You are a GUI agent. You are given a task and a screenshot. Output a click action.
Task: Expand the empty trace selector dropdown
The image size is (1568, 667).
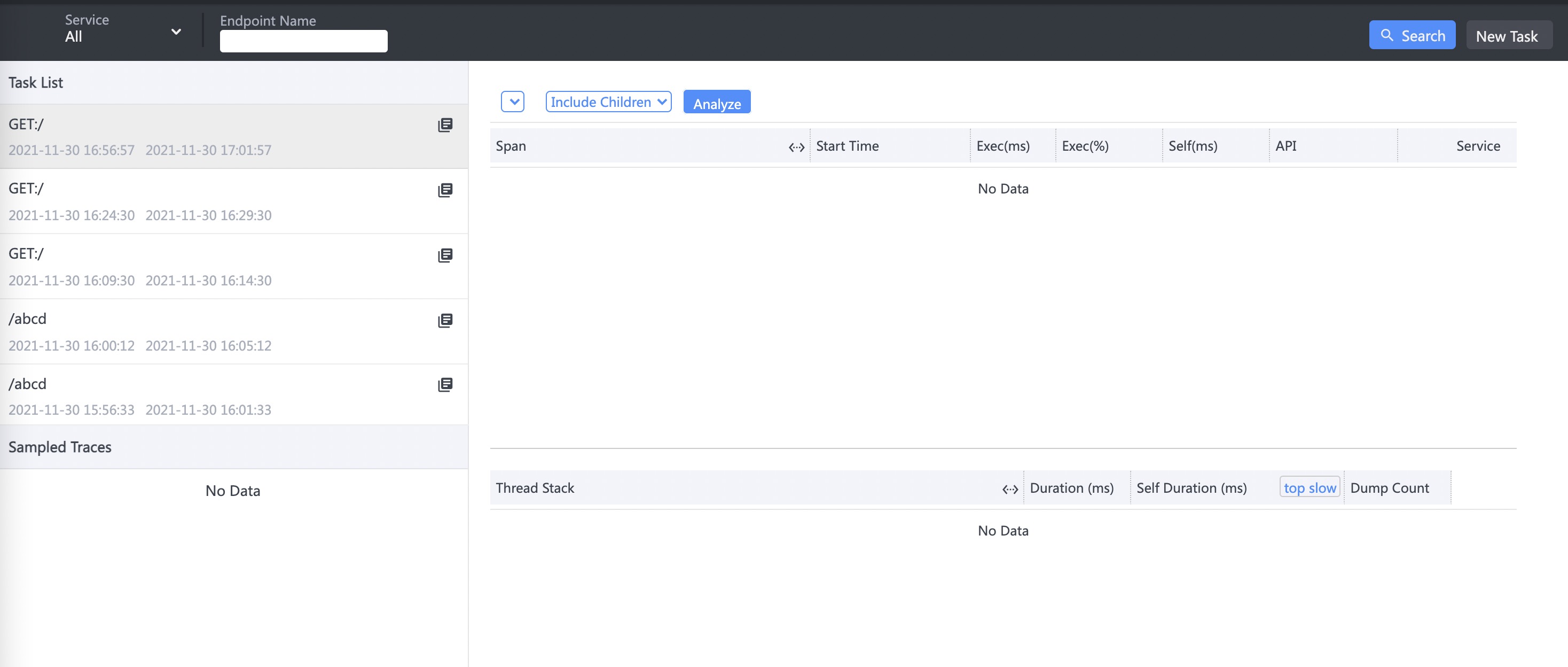coord(513,102)
